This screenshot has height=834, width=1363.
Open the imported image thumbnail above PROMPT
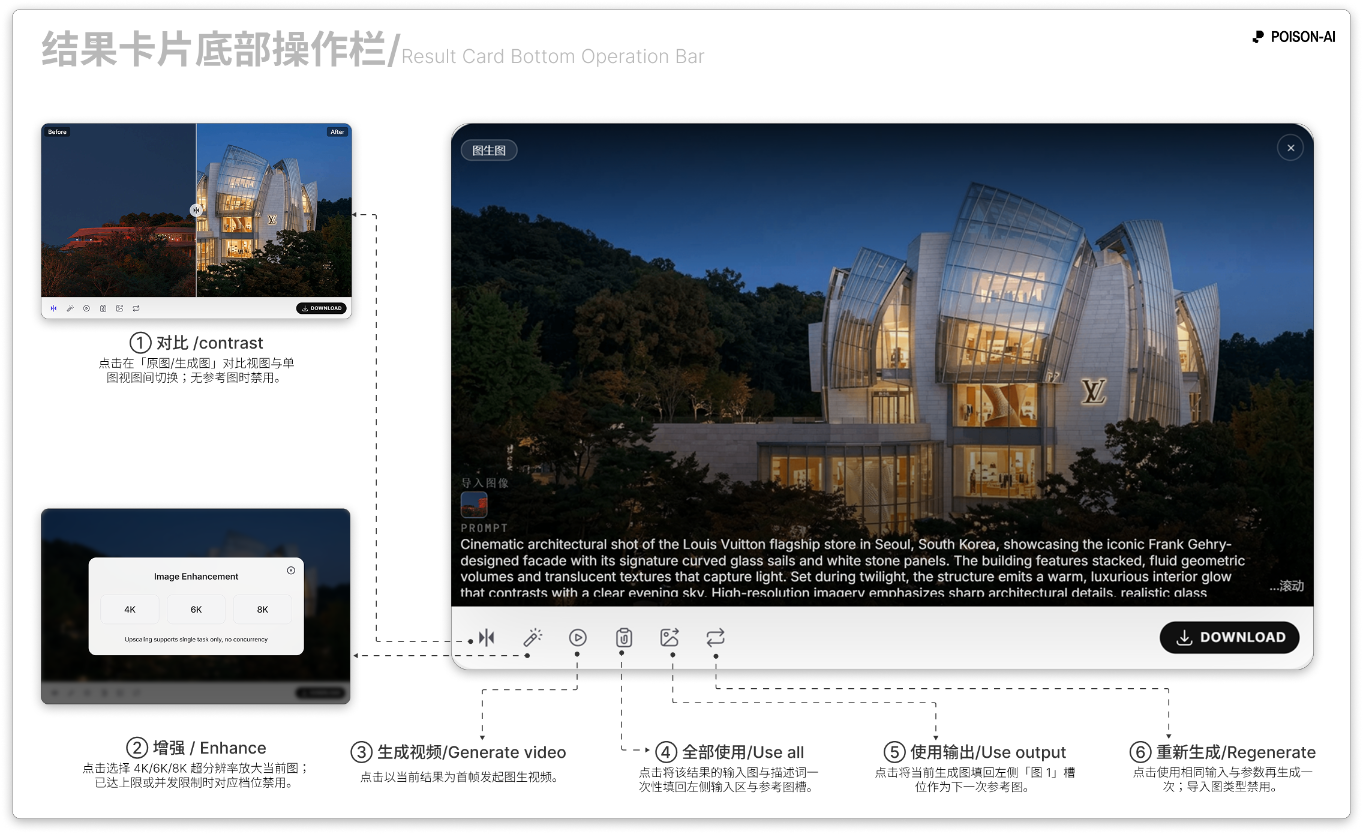pos(474,505)
